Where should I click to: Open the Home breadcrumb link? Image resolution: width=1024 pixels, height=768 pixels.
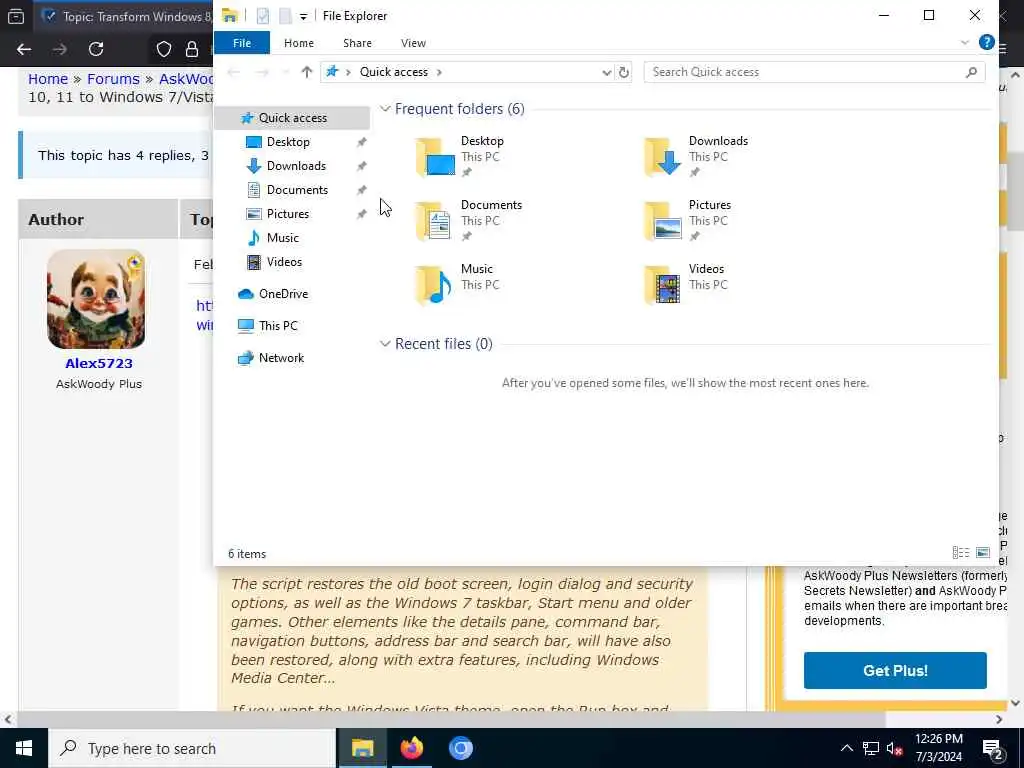tap(48, 79)
